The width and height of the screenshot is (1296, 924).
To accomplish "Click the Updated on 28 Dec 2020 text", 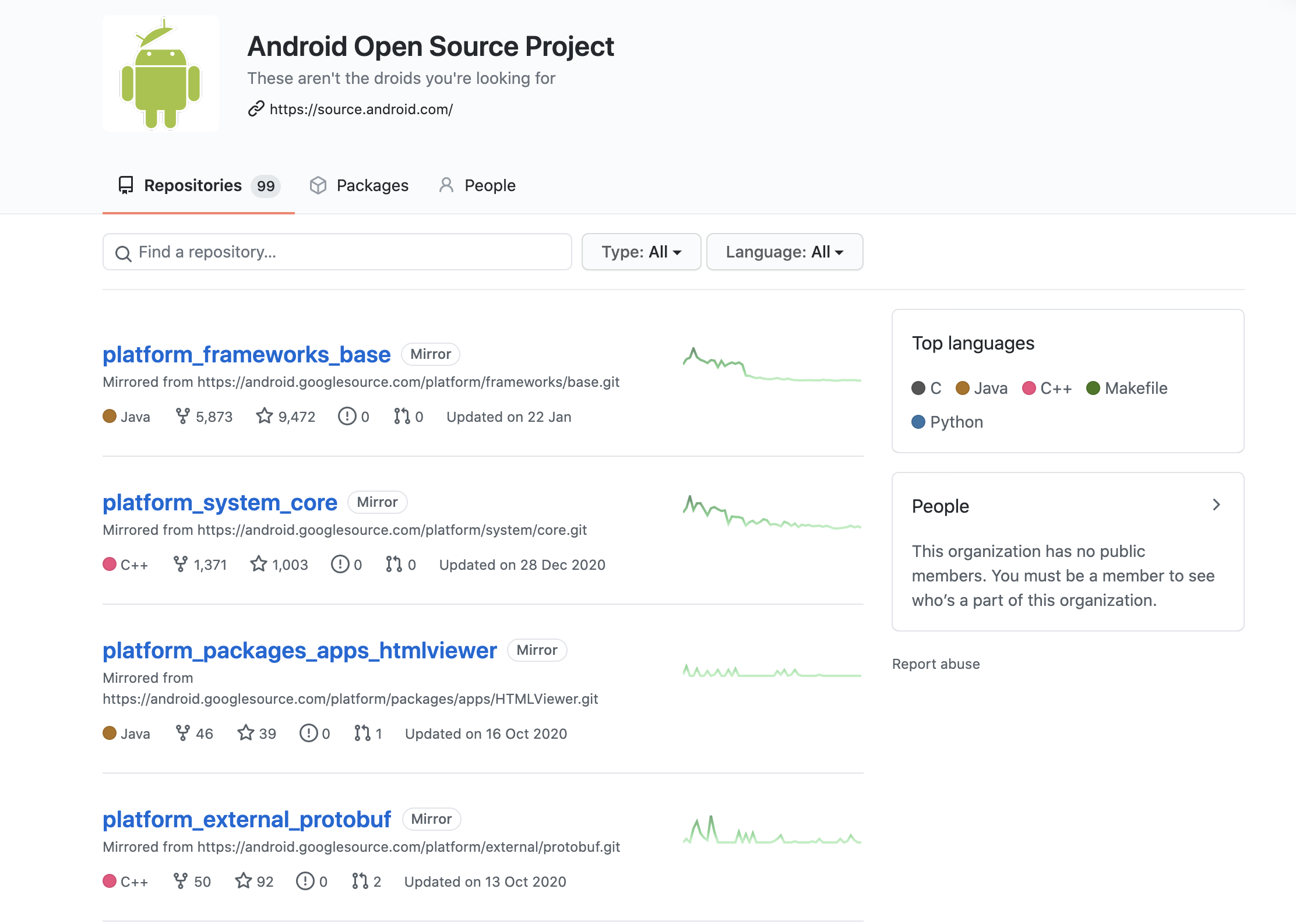I will click(x=522, y=565).
